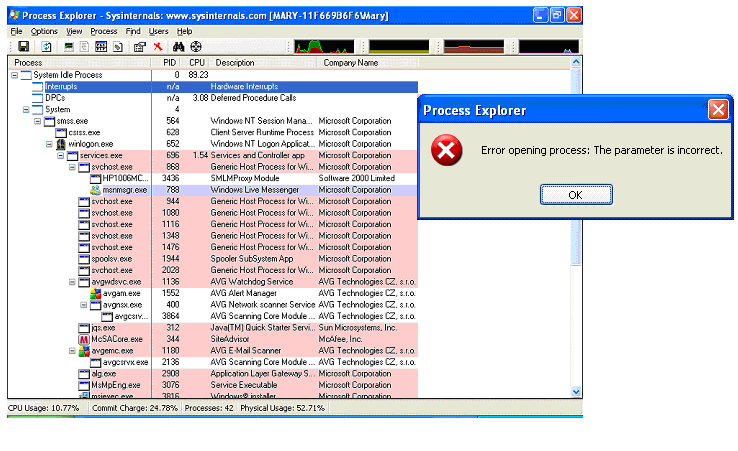Click the icon beside MsMpEng.exe
738x451 pixels.
coord(84,385)
